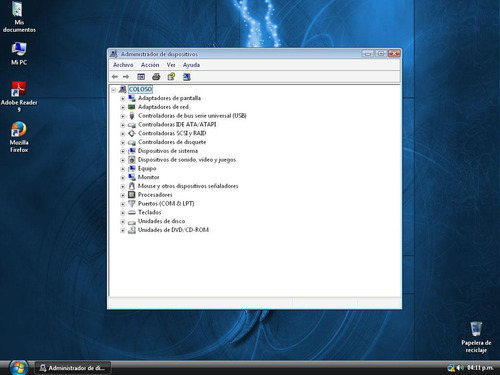The image size is (500, 375).
Task: Expand Adaptadores de red node
Action: [122, 107]
